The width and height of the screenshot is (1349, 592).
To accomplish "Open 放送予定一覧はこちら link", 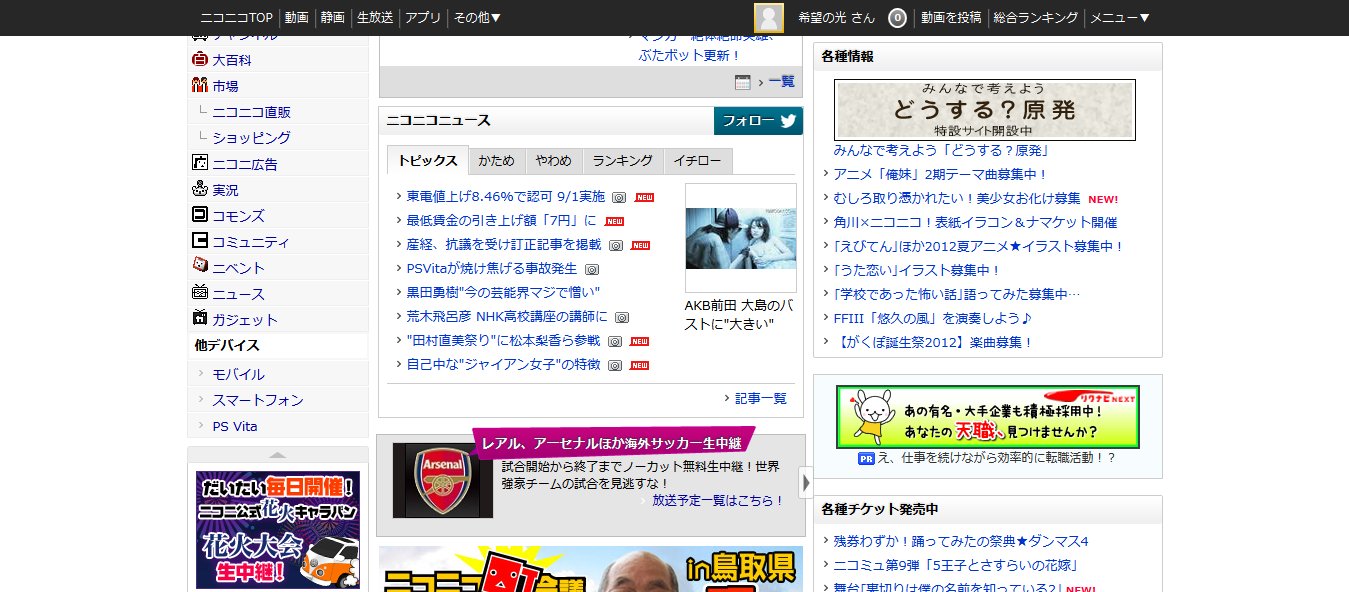I will (719, 500).
